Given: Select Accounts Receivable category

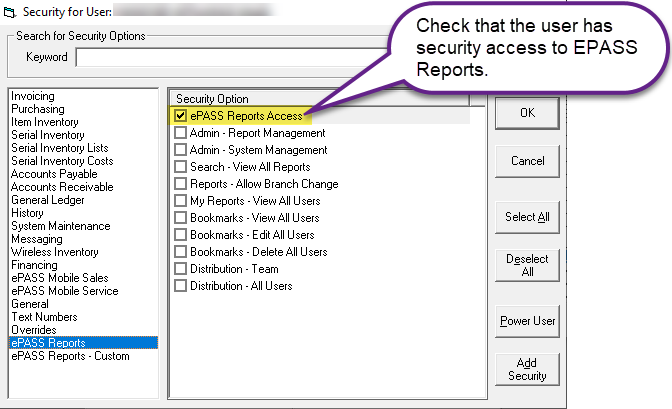Looking at the screenshot, I should (63, 187).
